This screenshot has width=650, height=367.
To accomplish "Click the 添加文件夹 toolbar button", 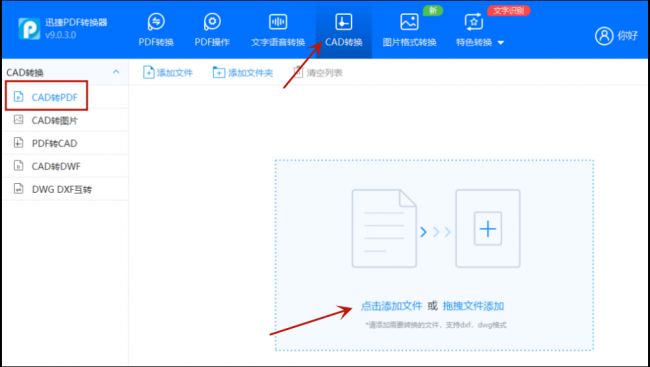I will (243, 73).
